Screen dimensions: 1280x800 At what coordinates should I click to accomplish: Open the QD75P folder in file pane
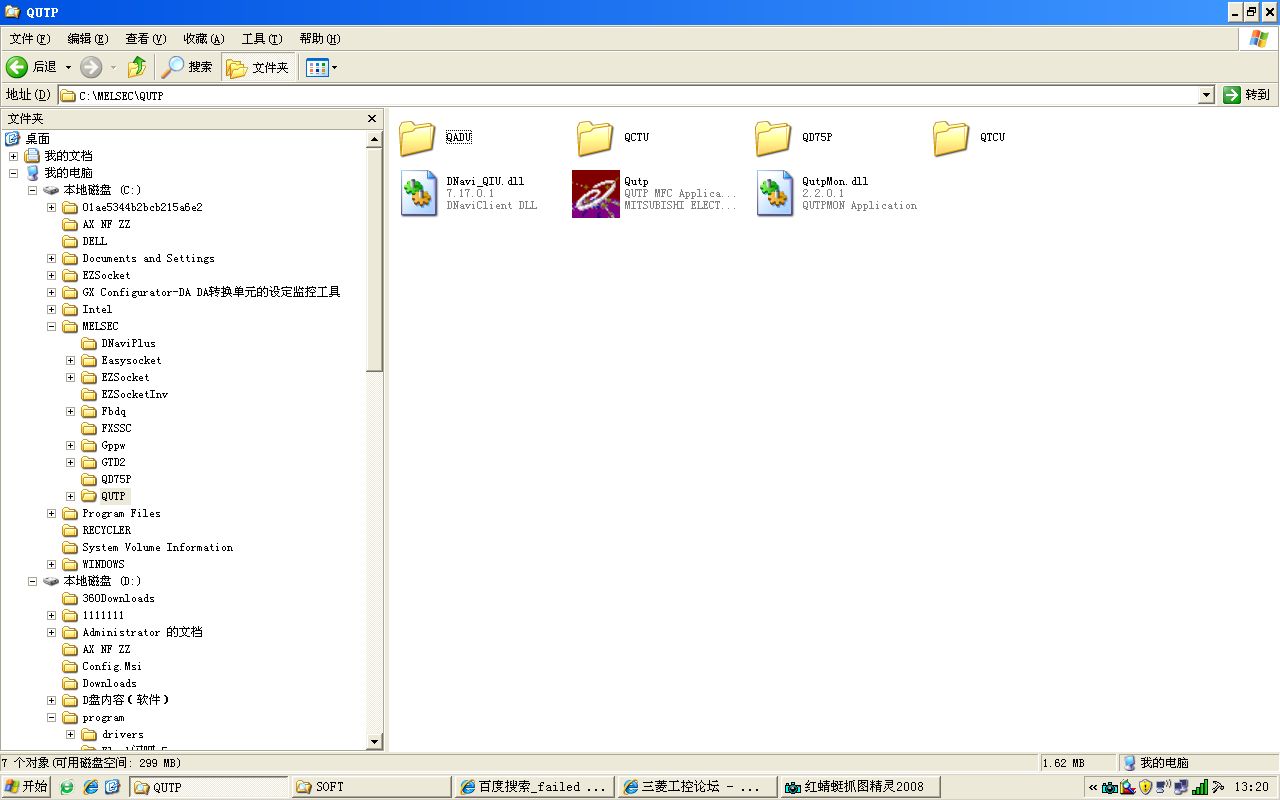(x=773, y=138)
